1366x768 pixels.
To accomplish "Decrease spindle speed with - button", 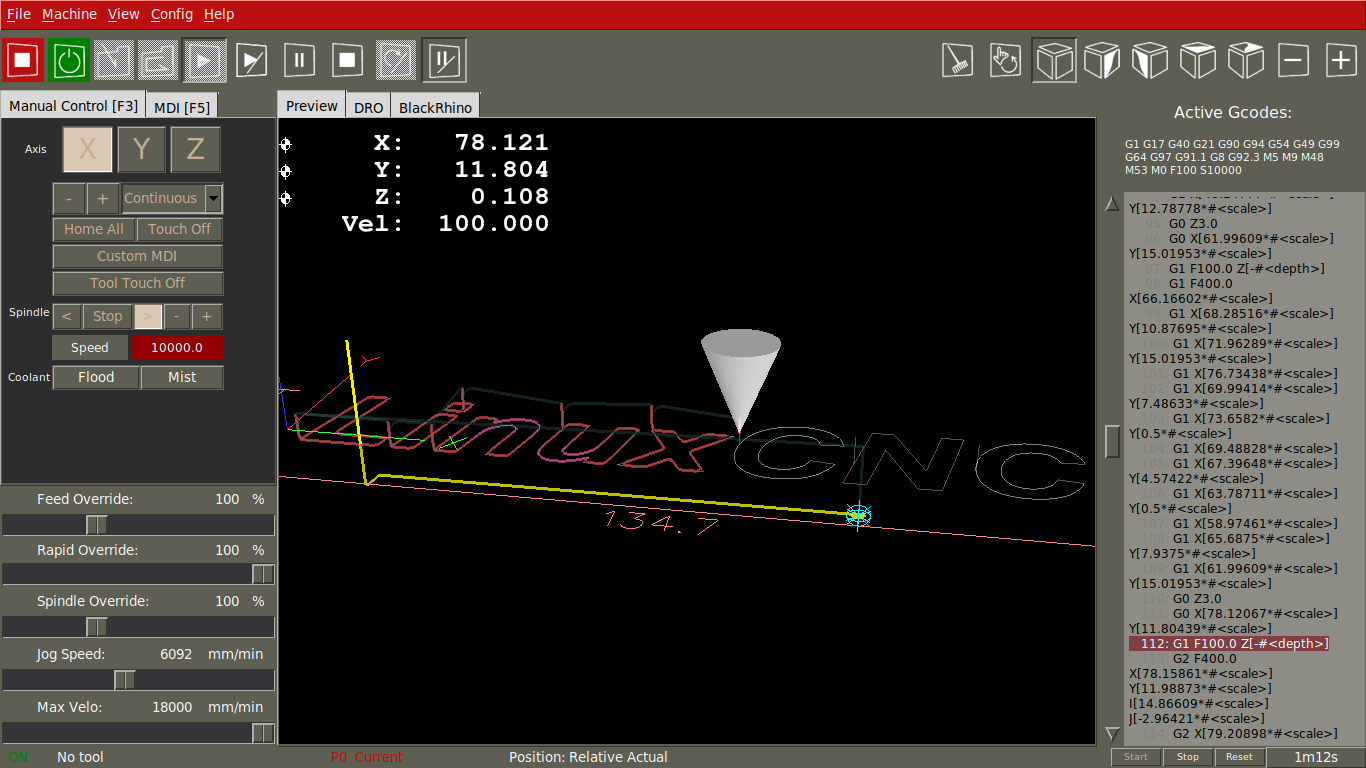I will point(177,317).
